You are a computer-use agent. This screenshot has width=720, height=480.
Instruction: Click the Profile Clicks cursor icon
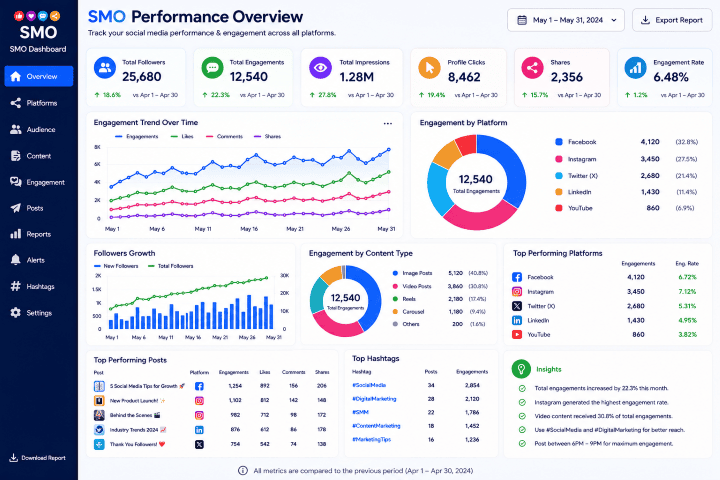(x=429, y=68)
